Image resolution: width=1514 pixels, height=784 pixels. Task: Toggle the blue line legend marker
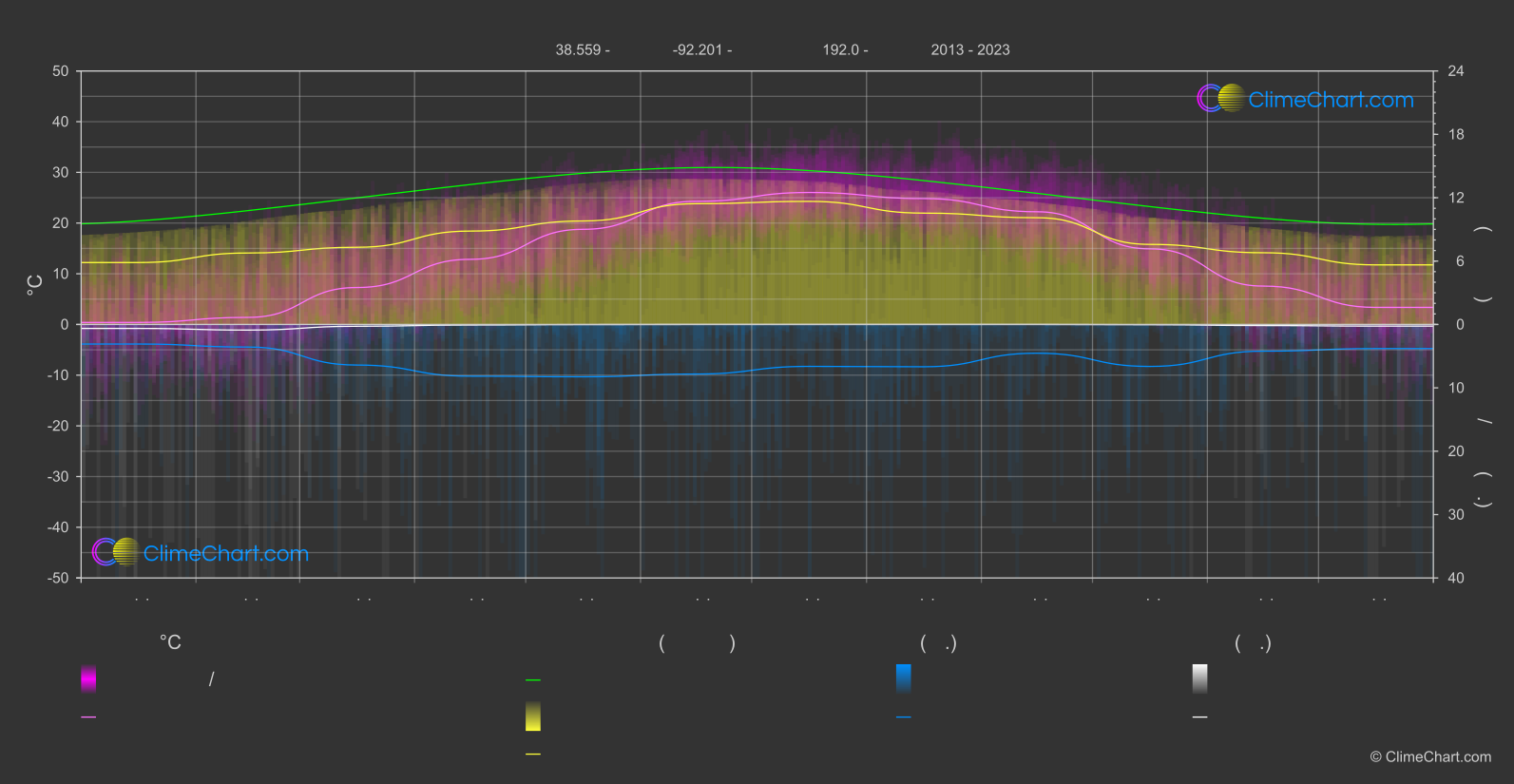click(x=904, y=717)
